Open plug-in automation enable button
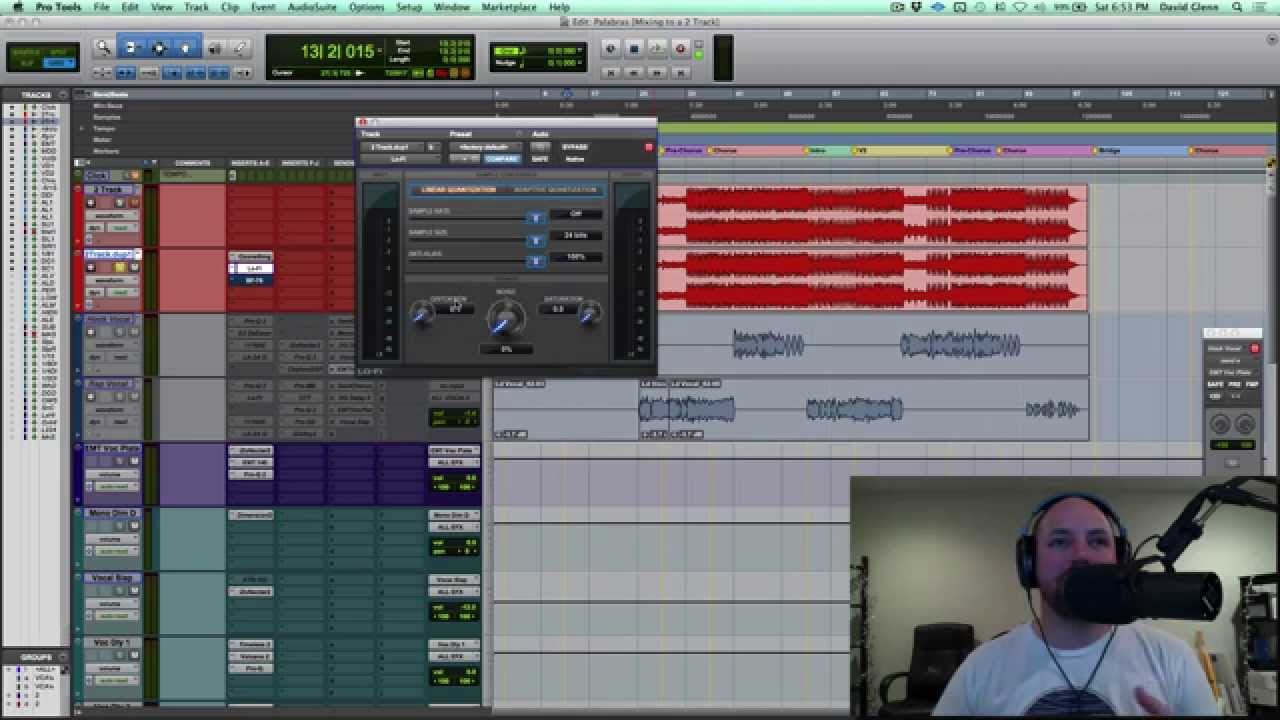The image size is (1280, 720). [x=540, y=147]
